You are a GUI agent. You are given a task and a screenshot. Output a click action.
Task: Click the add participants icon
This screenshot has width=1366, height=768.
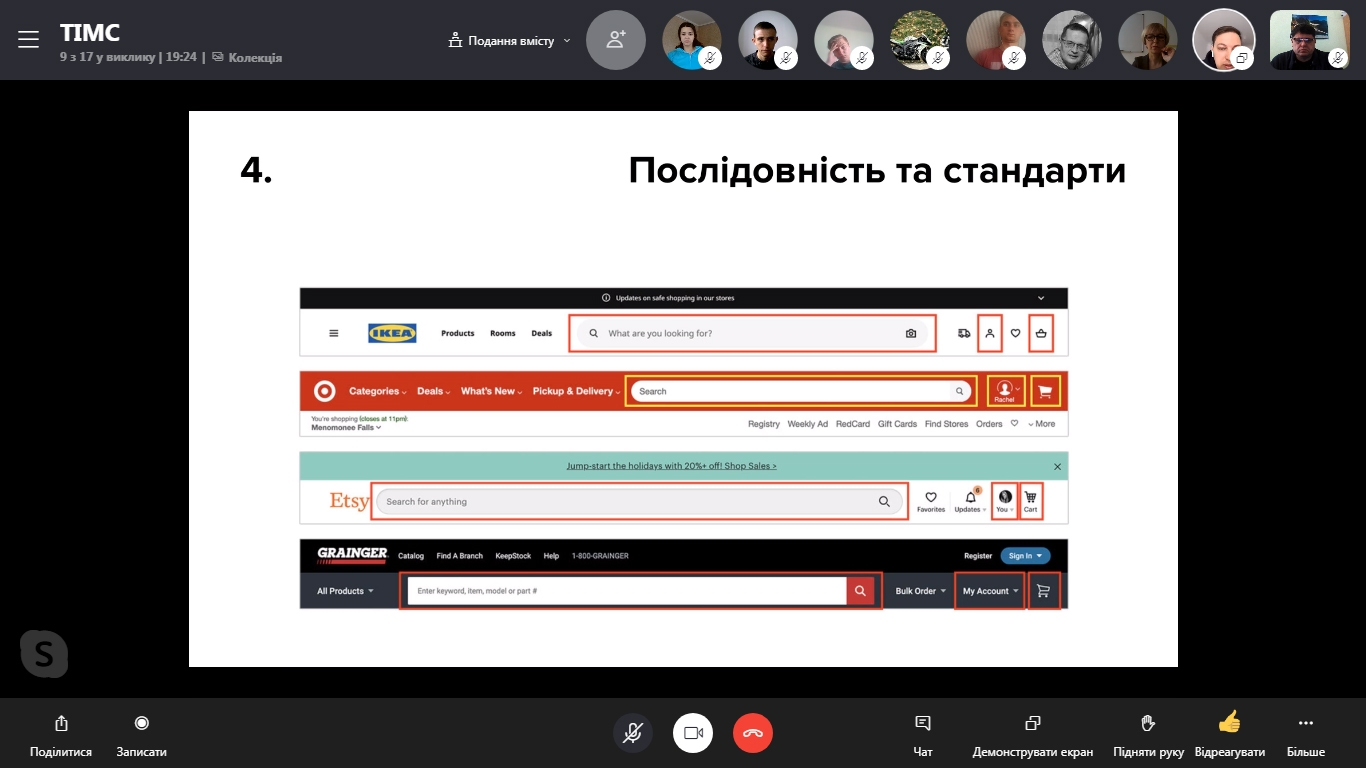tap(616, 40)
